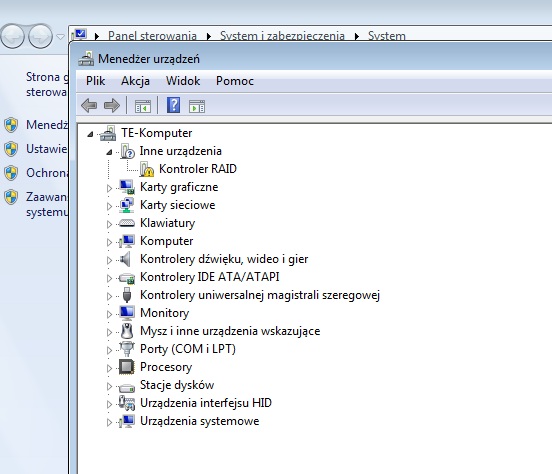Click the Kontrolery IDE ATA/ATAPI icon

[127, 278]
